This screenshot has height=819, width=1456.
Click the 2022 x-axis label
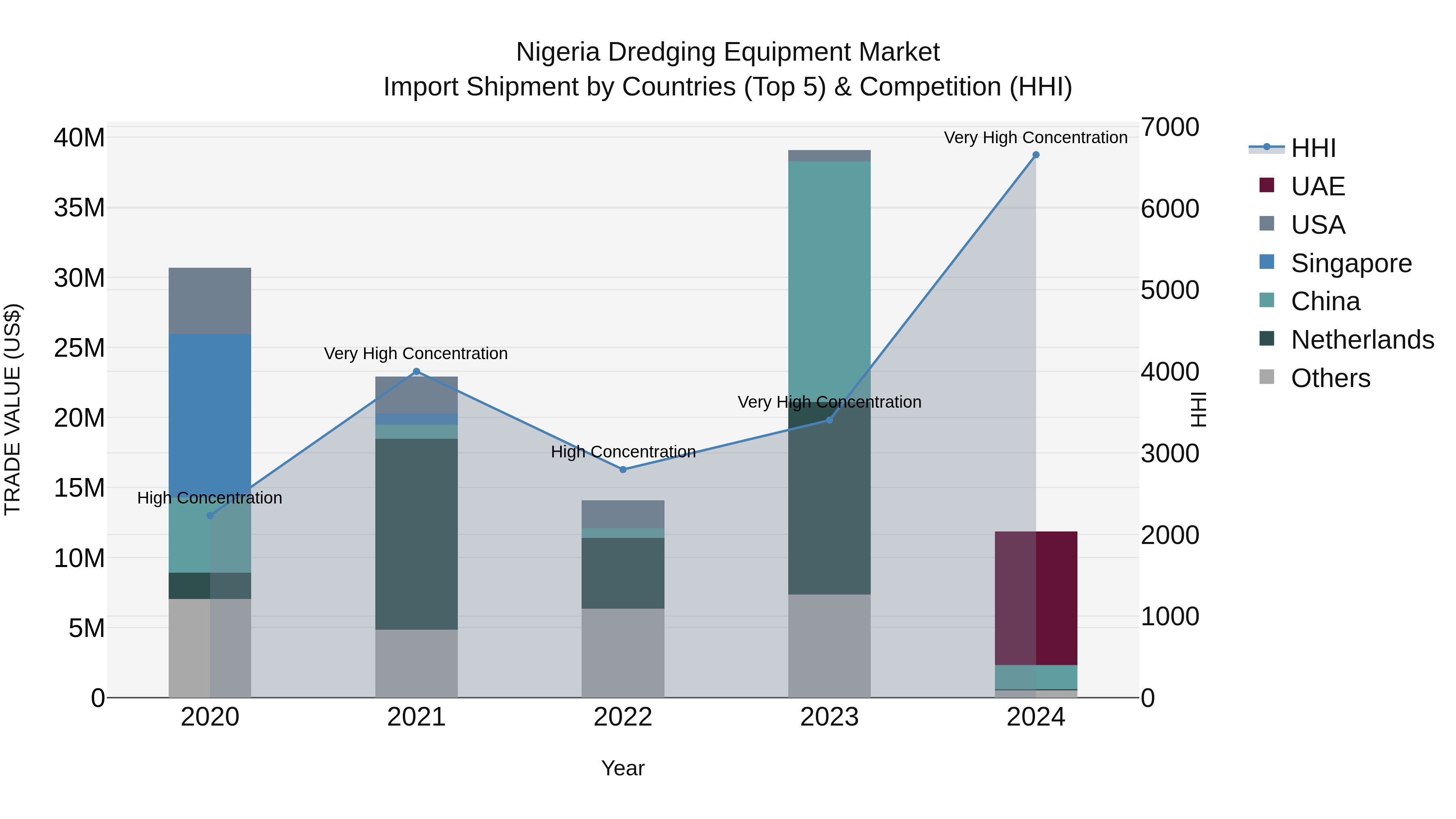[623, 717]
